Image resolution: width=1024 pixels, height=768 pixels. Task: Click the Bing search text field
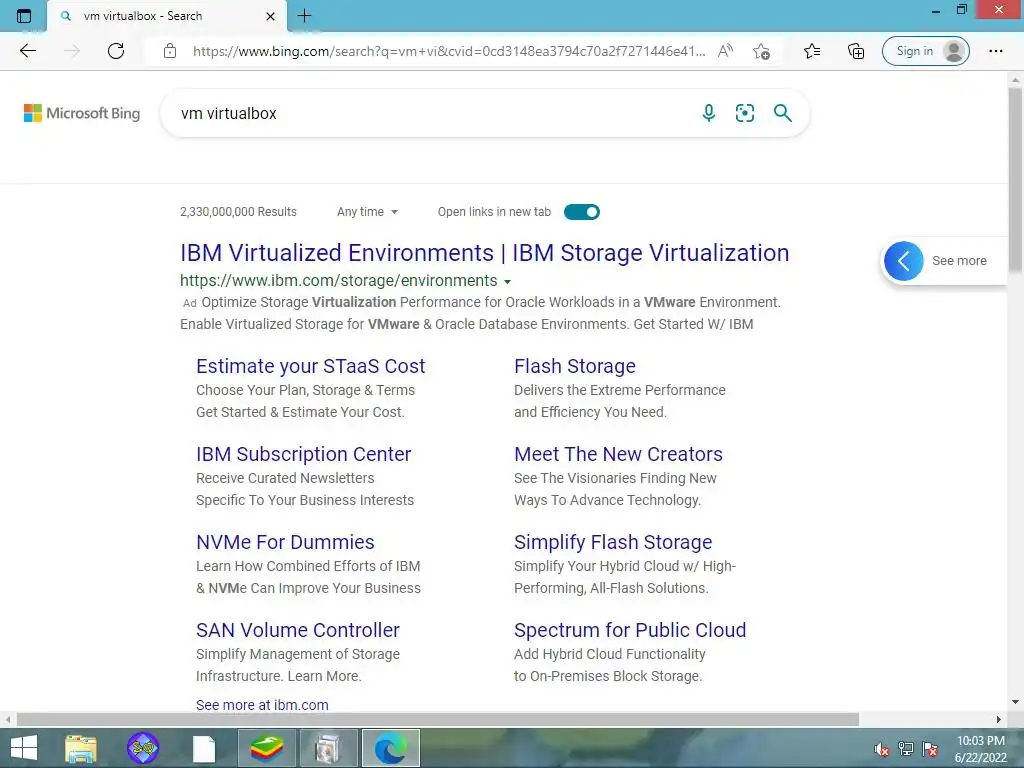(430, 113)
